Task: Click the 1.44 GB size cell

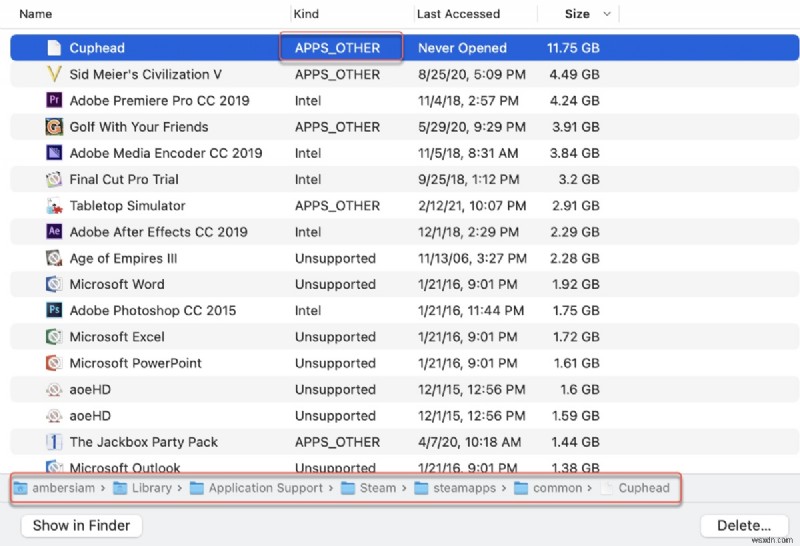Action: tap(576, 442)
